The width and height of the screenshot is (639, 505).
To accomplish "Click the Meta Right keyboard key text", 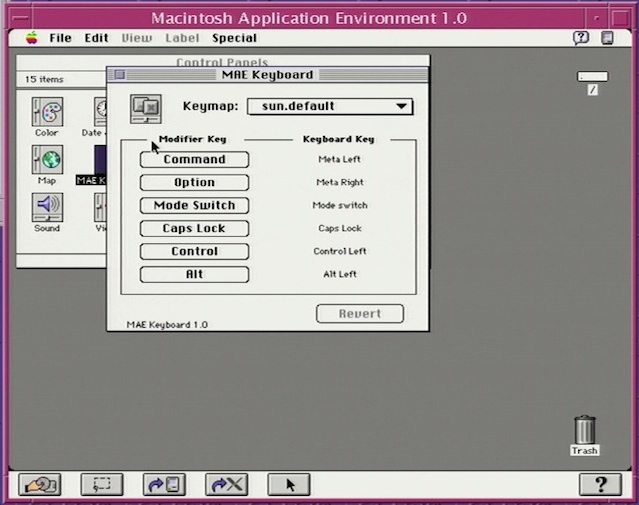I will [340, 182].
